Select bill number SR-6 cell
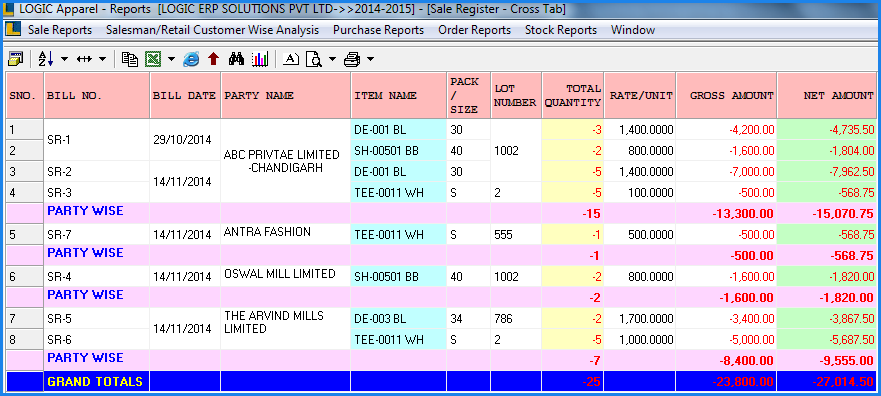Image resolution: width=881 pixels, height=396 pixels. point(97,339)
